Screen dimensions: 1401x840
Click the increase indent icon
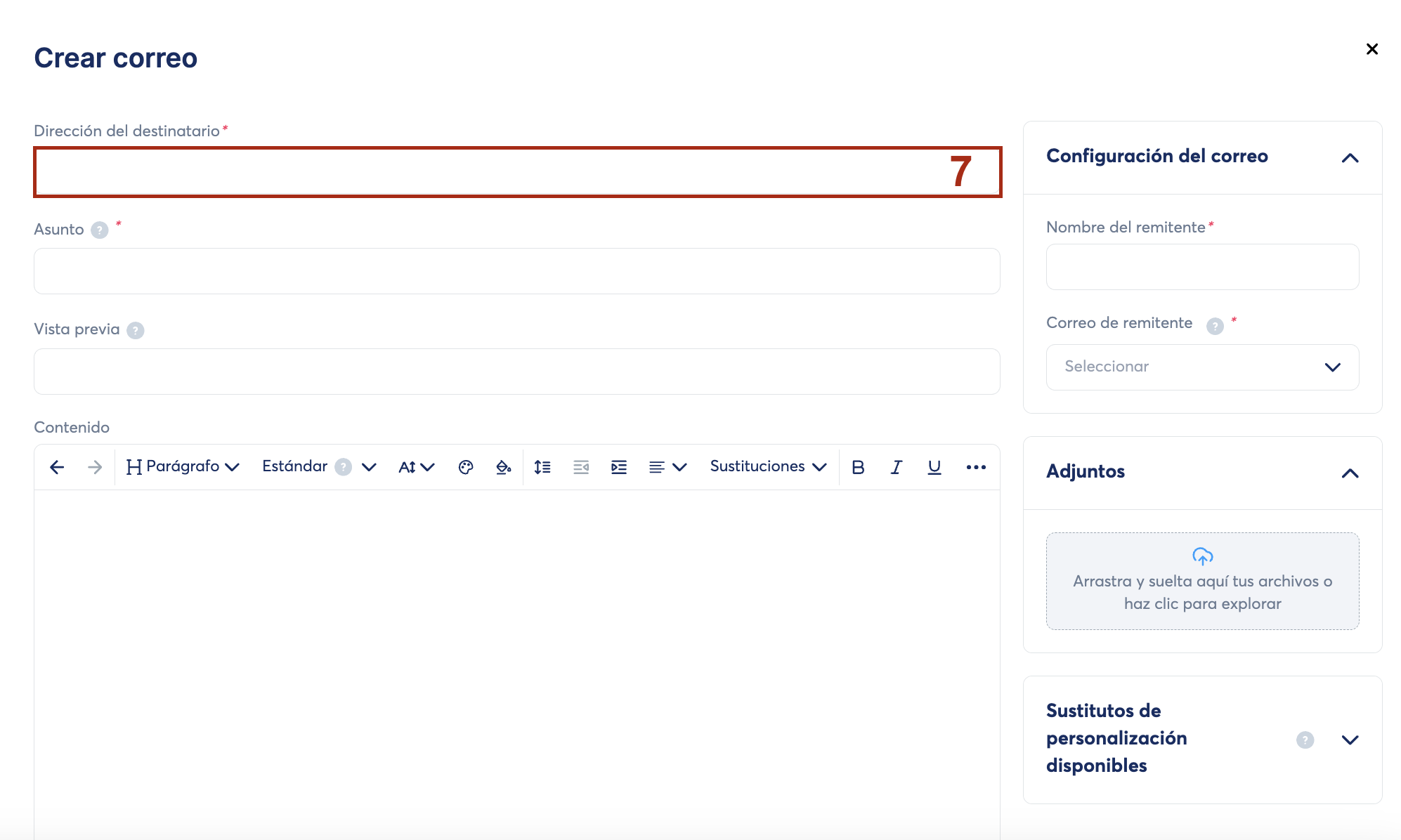pyautogui.click(x=618, y=467)
